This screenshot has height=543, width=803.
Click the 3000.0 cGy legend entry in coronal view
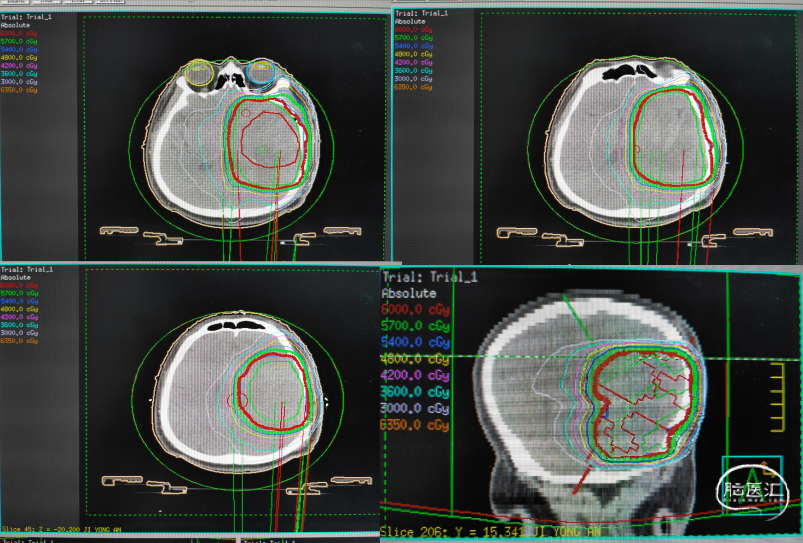(x=415, y=409)
